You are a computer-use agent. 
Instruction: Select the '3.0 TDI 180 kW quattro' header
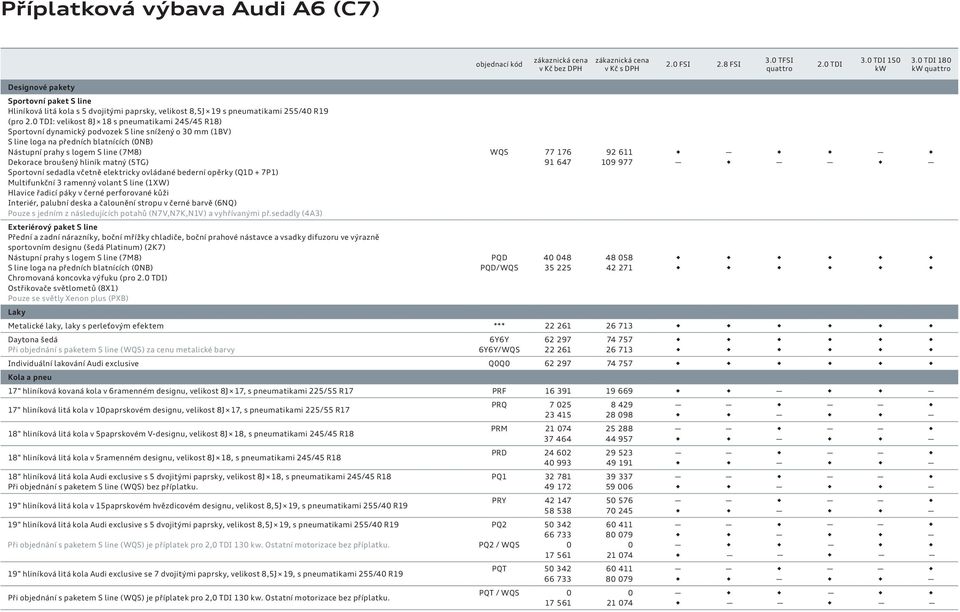coord(931,64)
